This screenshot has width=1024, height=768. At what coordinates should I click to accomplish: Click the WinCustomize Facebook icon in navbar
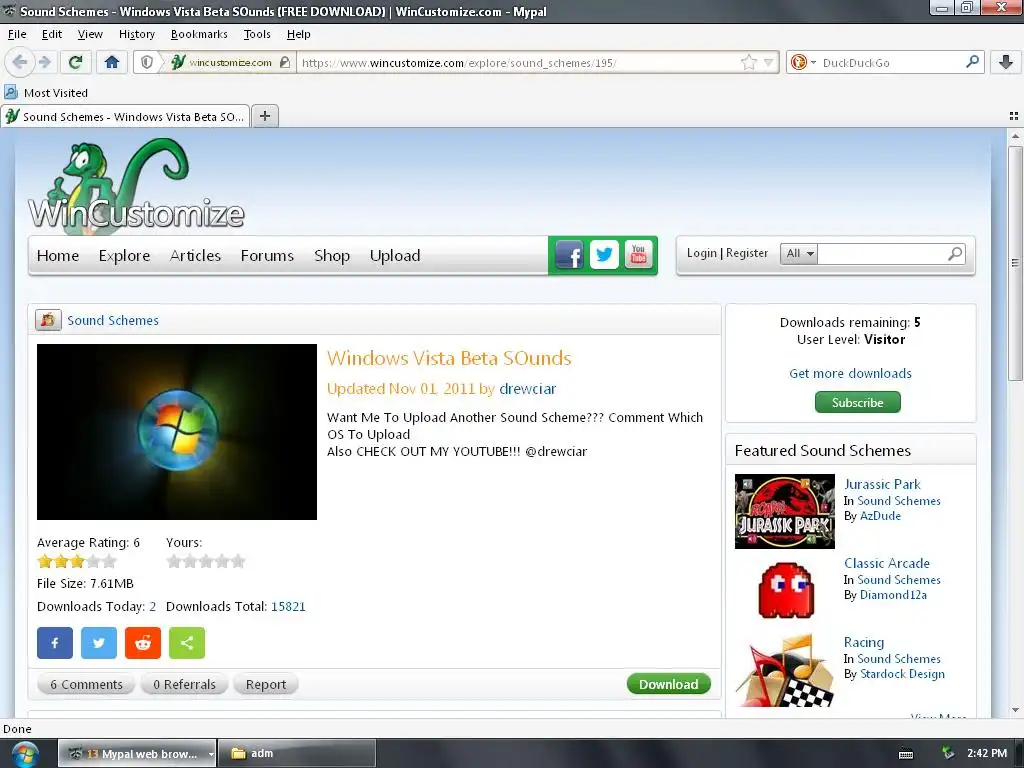point(569,255)
